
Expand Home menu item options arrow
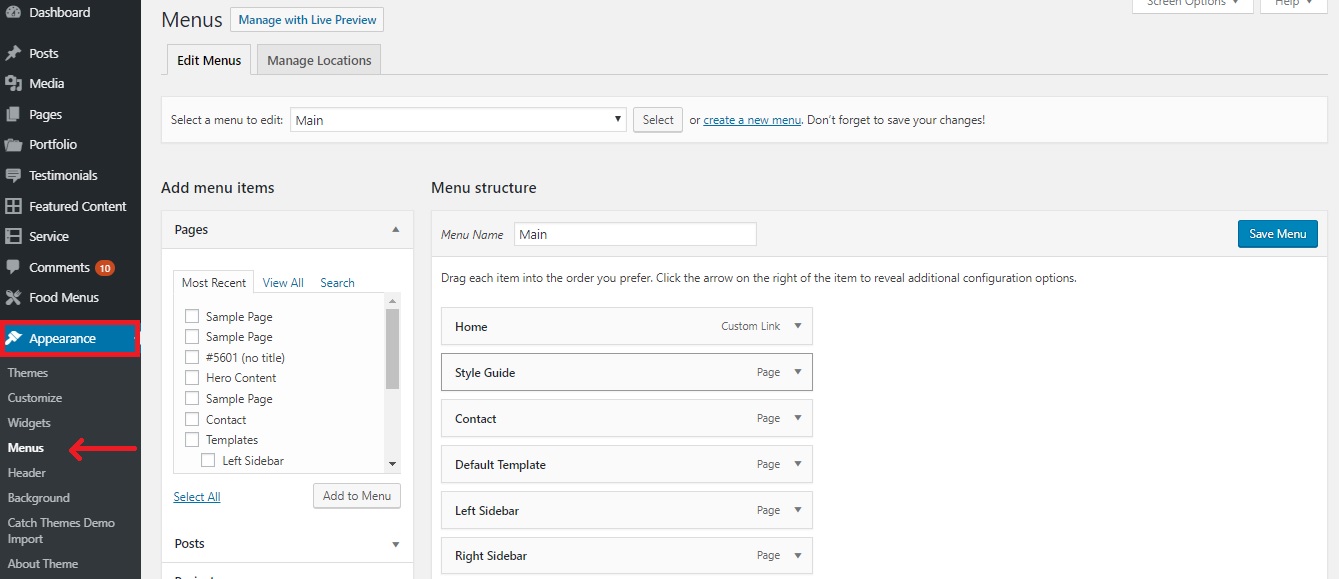click(798, 326)
